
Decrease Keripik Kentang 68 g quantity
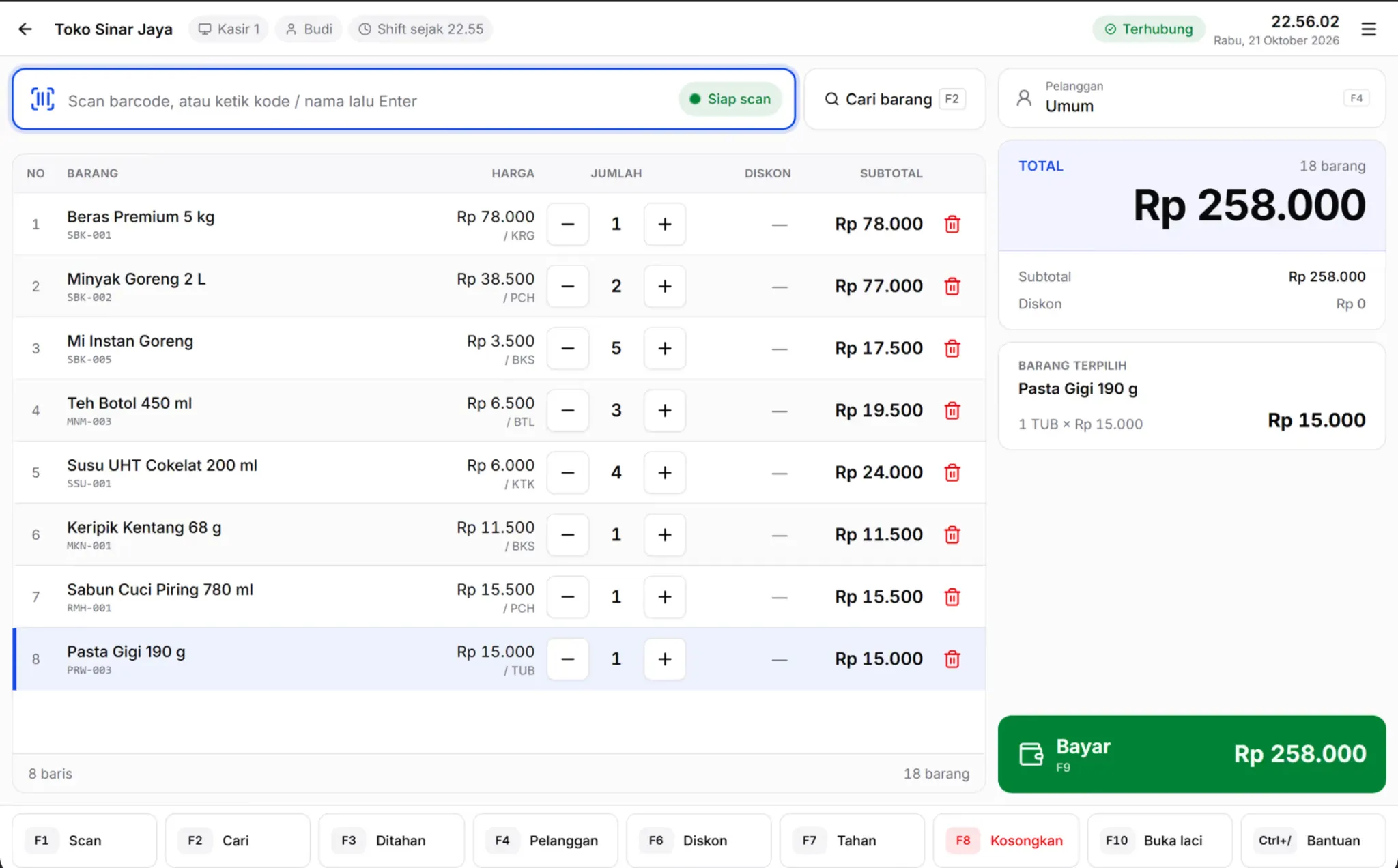pos(567,534)
